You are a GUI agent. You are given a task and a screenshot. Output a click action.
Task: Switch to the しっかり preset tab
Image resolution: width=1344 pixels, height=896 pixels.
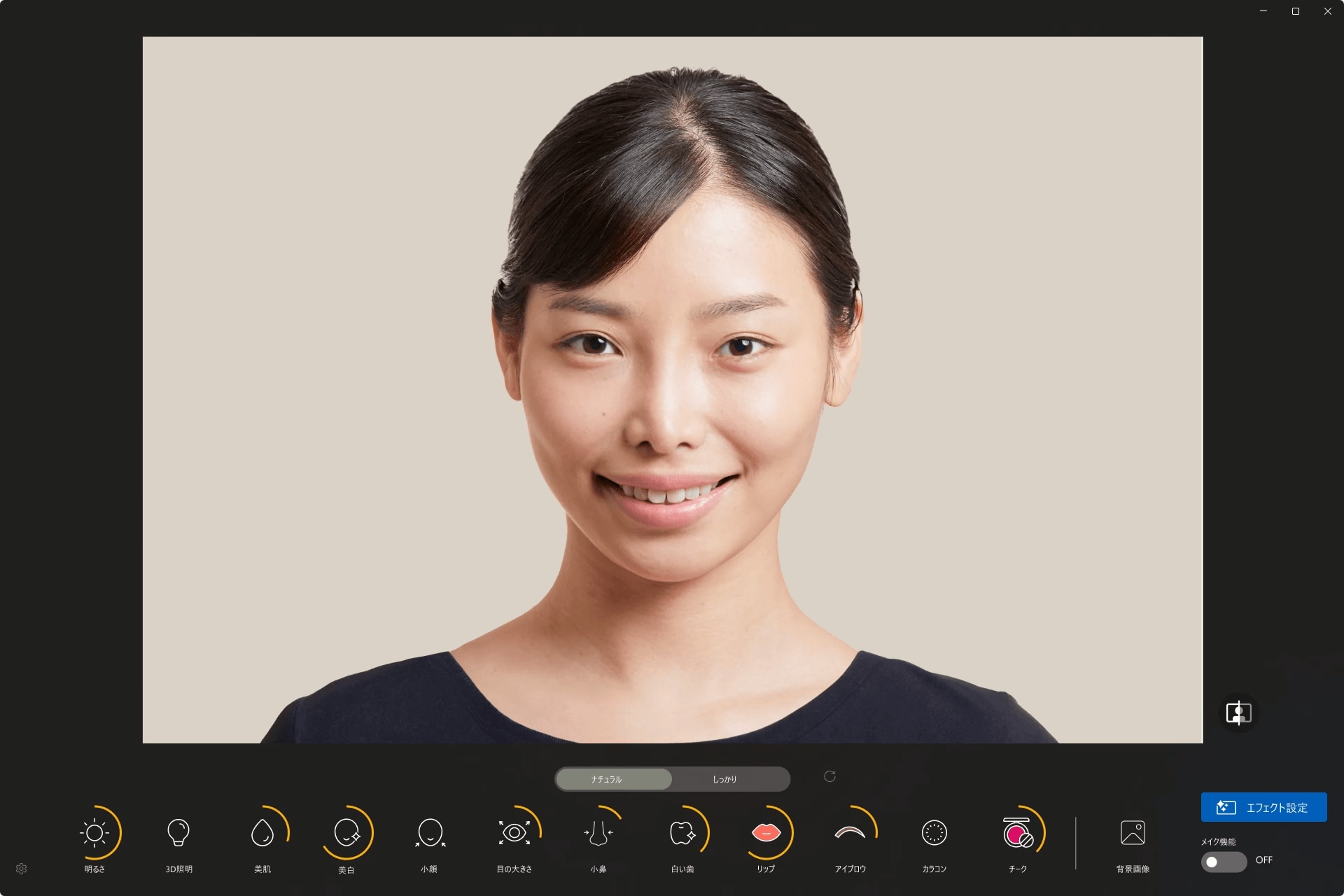725,779
